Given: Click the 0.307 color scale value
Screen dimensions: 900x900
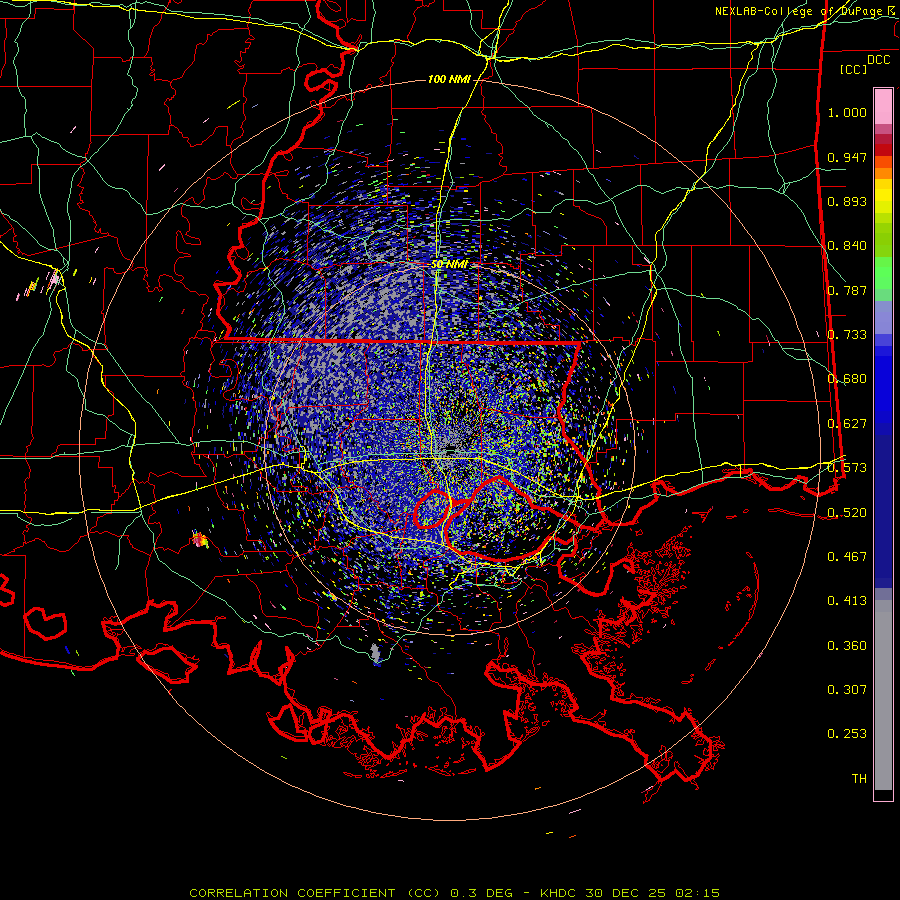Looking at the screenshot, I should [x=847, y=690].
